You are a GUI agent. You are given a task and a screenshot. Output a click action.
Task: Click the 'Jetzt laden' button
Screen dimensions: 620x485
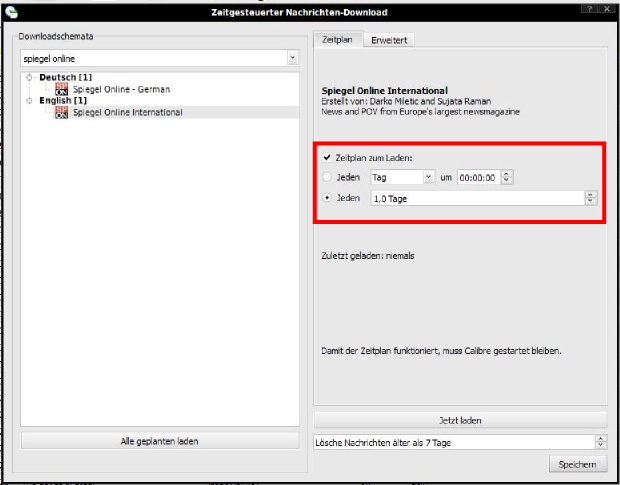coord(460,420)
